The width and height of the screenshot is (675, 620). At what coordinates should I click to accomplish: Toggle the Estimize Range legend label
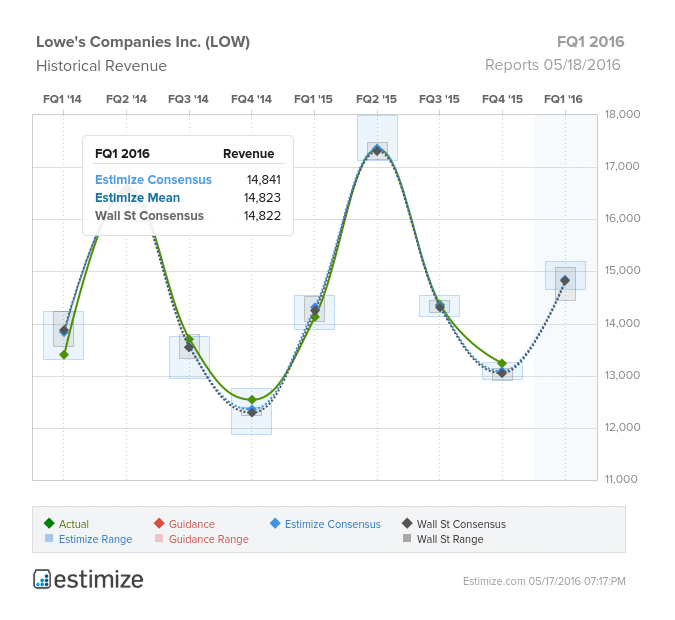pyautogui.click(x=96, y=539)
